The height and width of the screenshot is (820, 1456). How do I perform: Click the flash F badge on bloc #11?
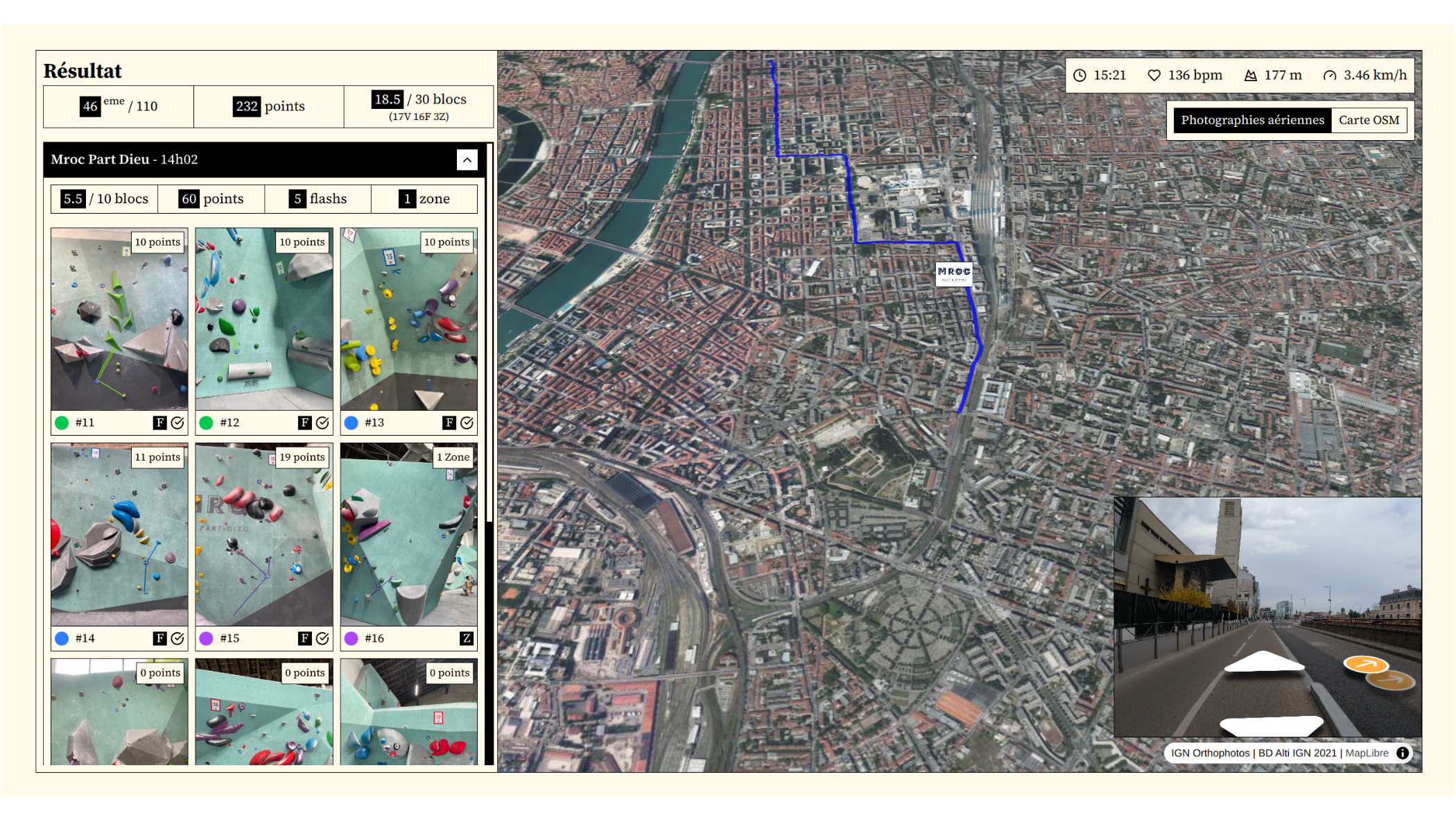click(x=159, y=422)
